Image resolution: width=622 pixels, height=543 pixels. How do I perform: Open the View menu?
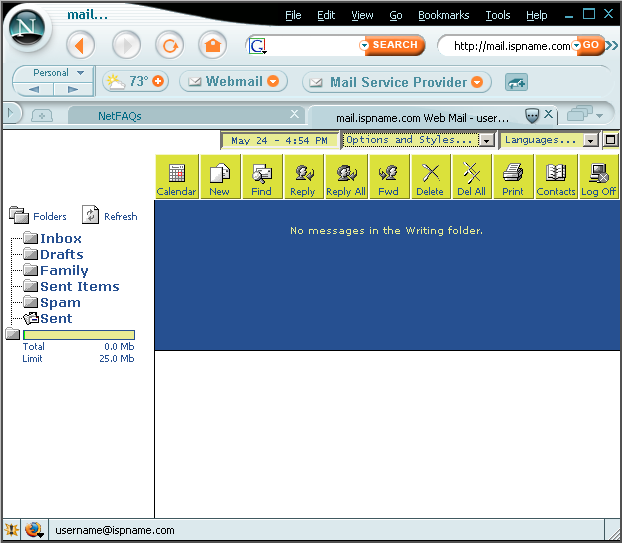click(362, 15)
